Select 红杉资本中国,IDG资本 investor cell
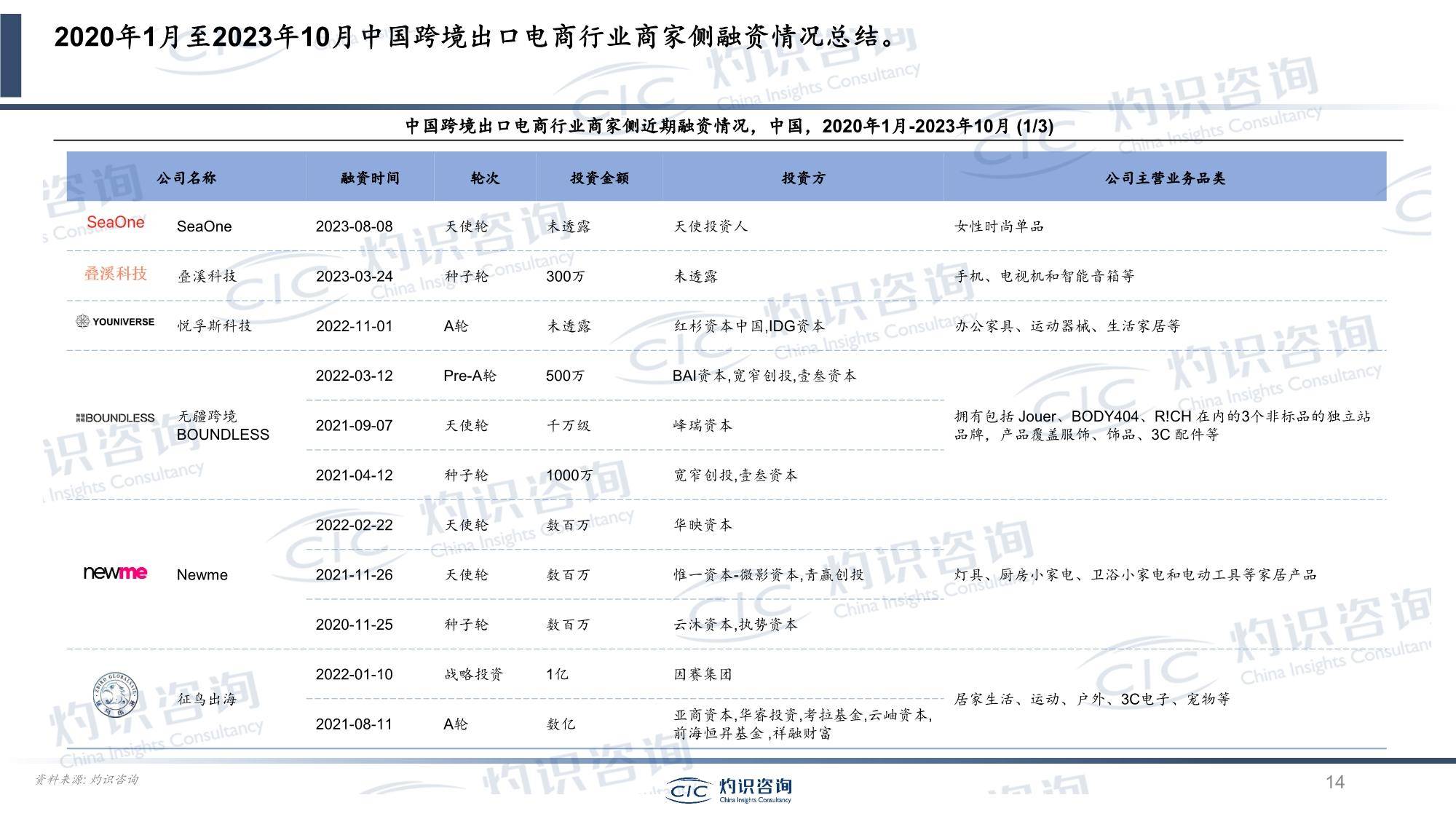This screenshot has width=1456, height=819. click(749, 325)
